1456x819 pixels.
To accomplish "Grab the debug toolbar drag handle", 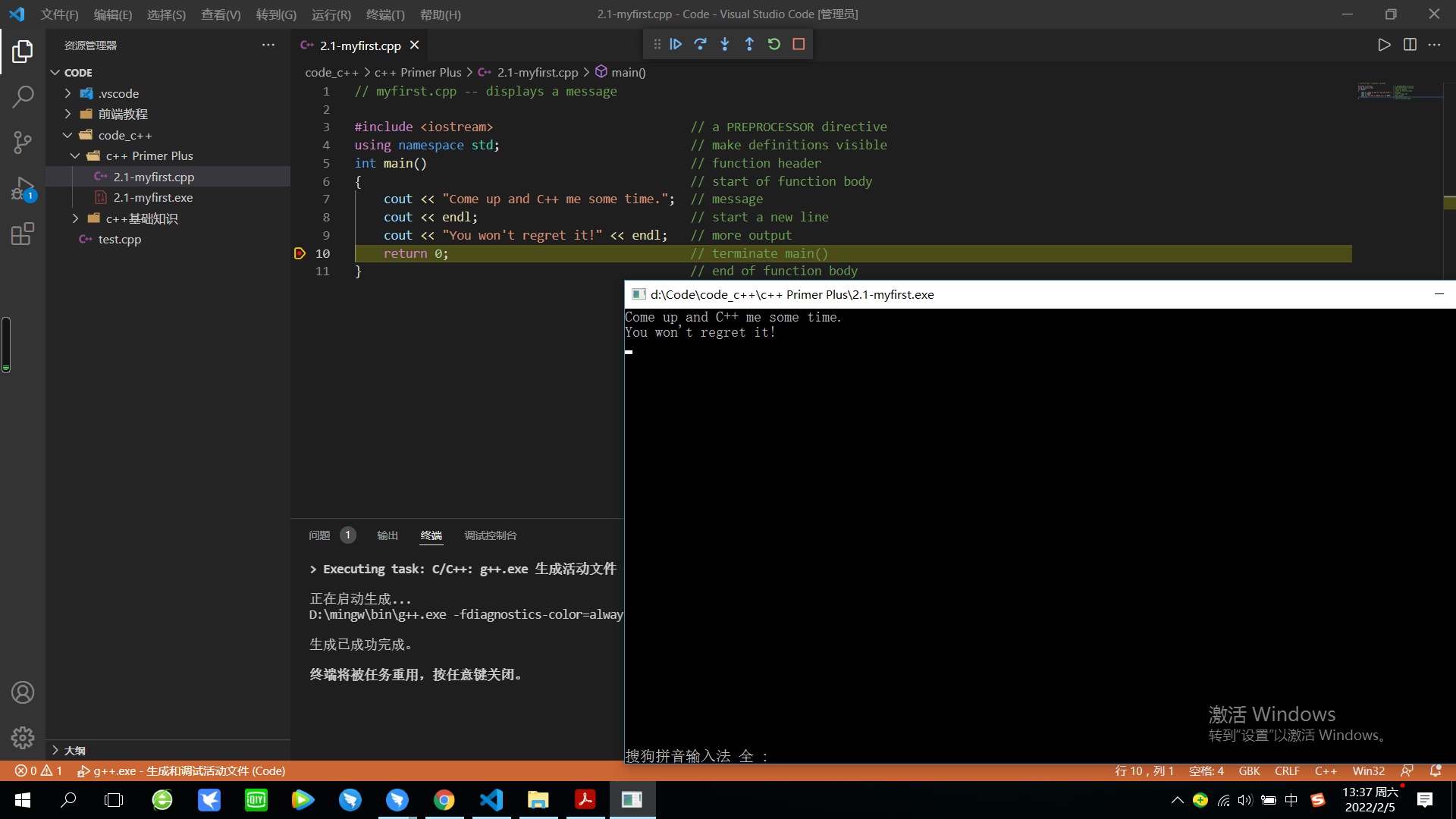I will [x=657, y=44].
